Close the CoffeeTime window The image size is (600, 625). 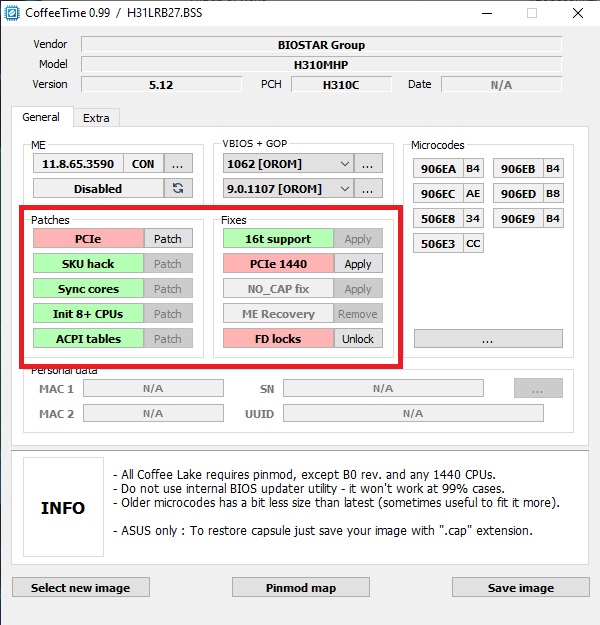[x=578, y=13]
